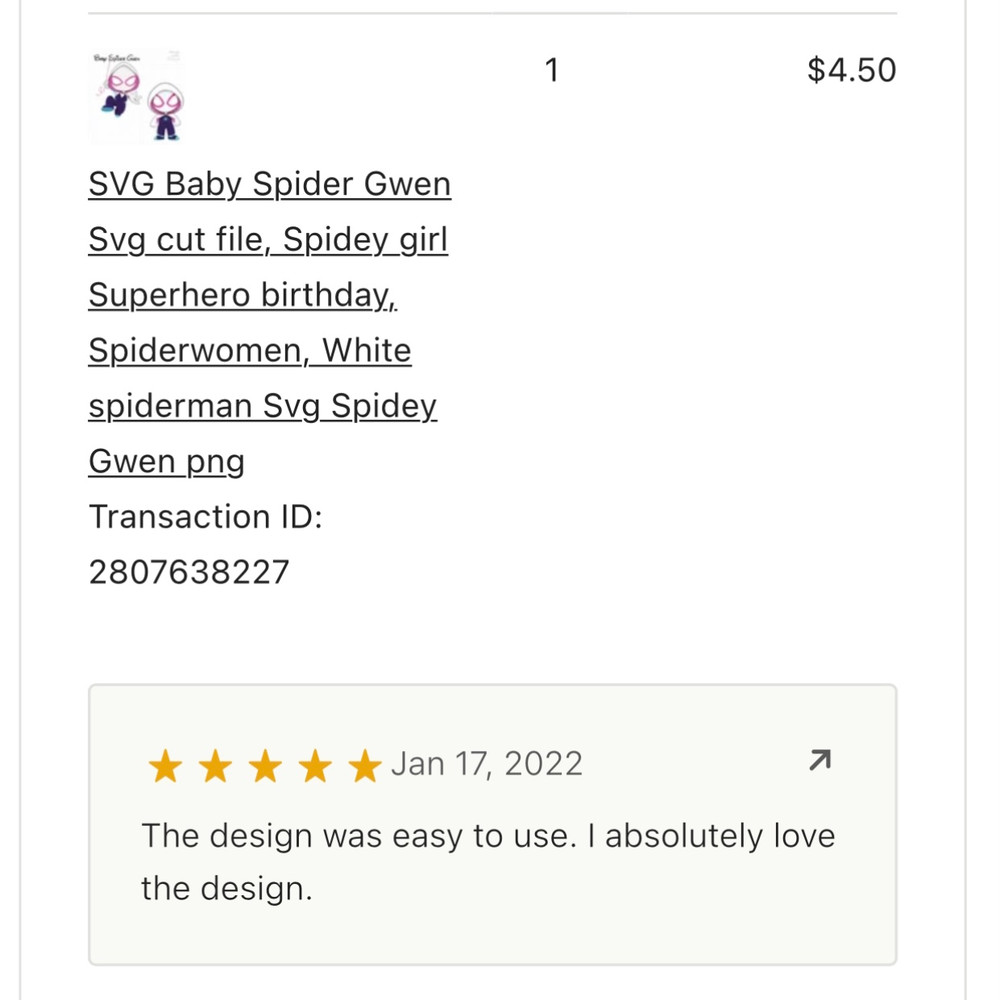Viewport: 1000px width, 1000px height.
Task: Click the $4.50 item price
Action: pos(851,70)
